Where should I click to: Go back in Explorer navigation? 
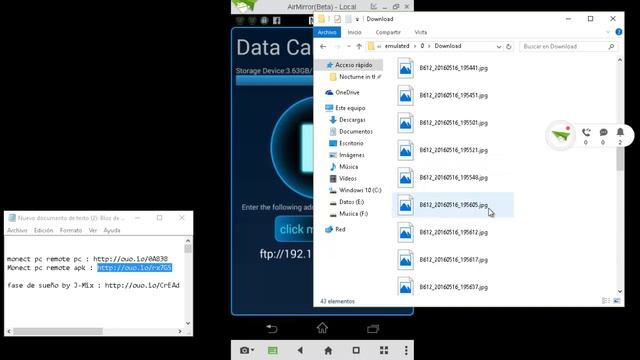(x=323, y=47)
